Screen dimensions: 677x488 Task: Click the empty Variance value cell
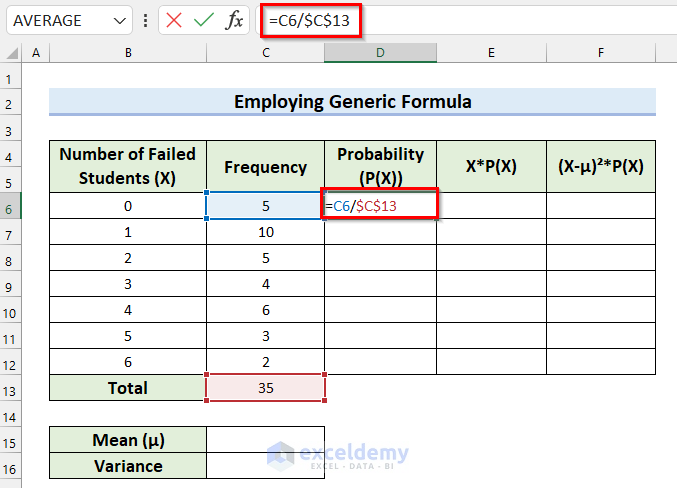pyautogui.click(x=265, y=466)
